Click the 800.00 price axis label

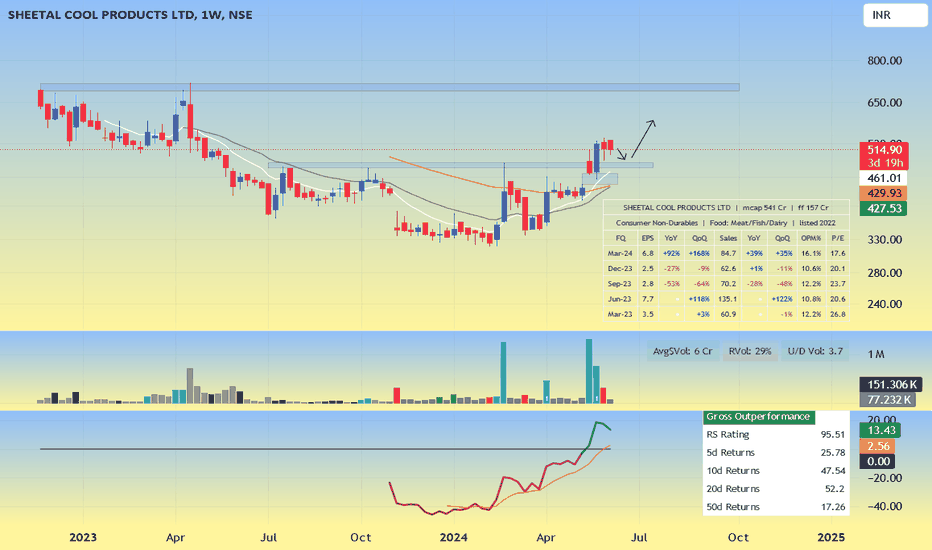pyautogui.click(x=884, y=61)
